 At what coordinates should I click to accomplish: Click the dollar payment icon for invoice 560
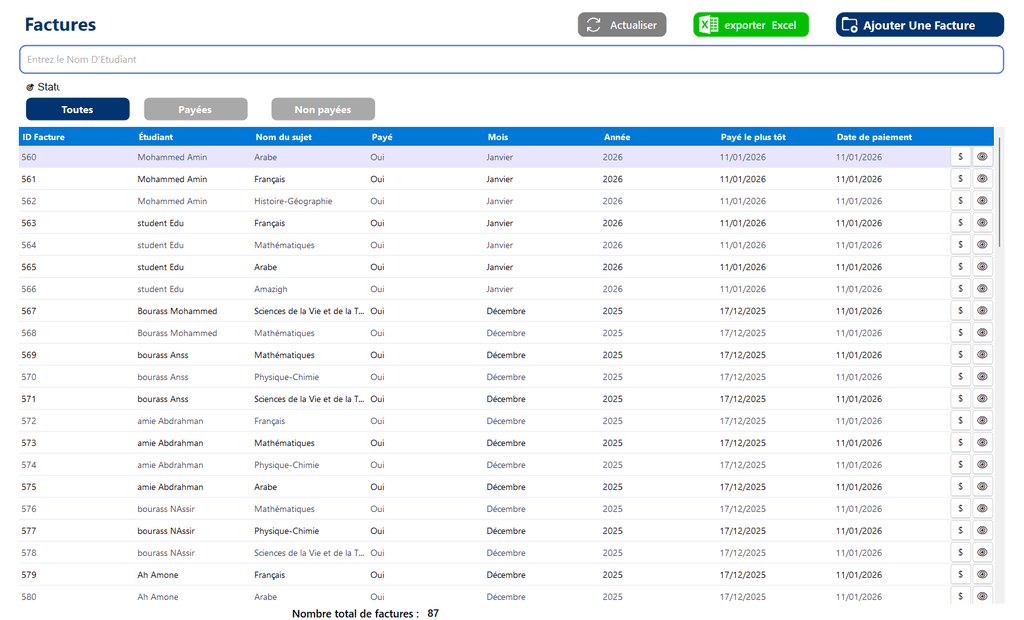(x=960, y=157)
